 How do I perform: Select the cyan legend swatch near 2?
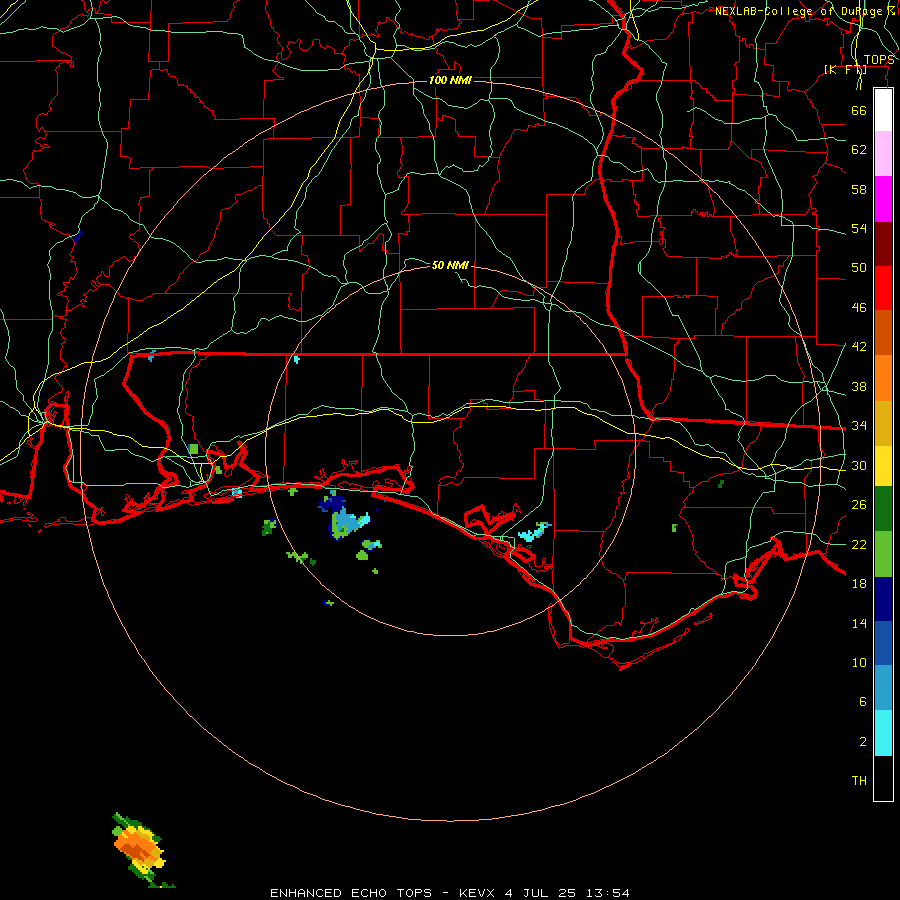(x=883, y=733)
